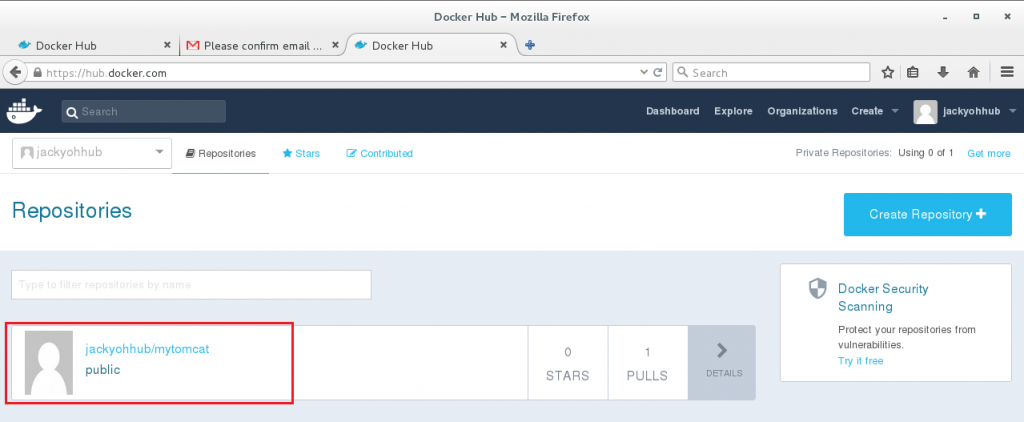Screen dimensions: 1024x422
Task: Click the mytomcat repository avatar thumbnail
Action: pyautogui.click(x=49, y=363)
